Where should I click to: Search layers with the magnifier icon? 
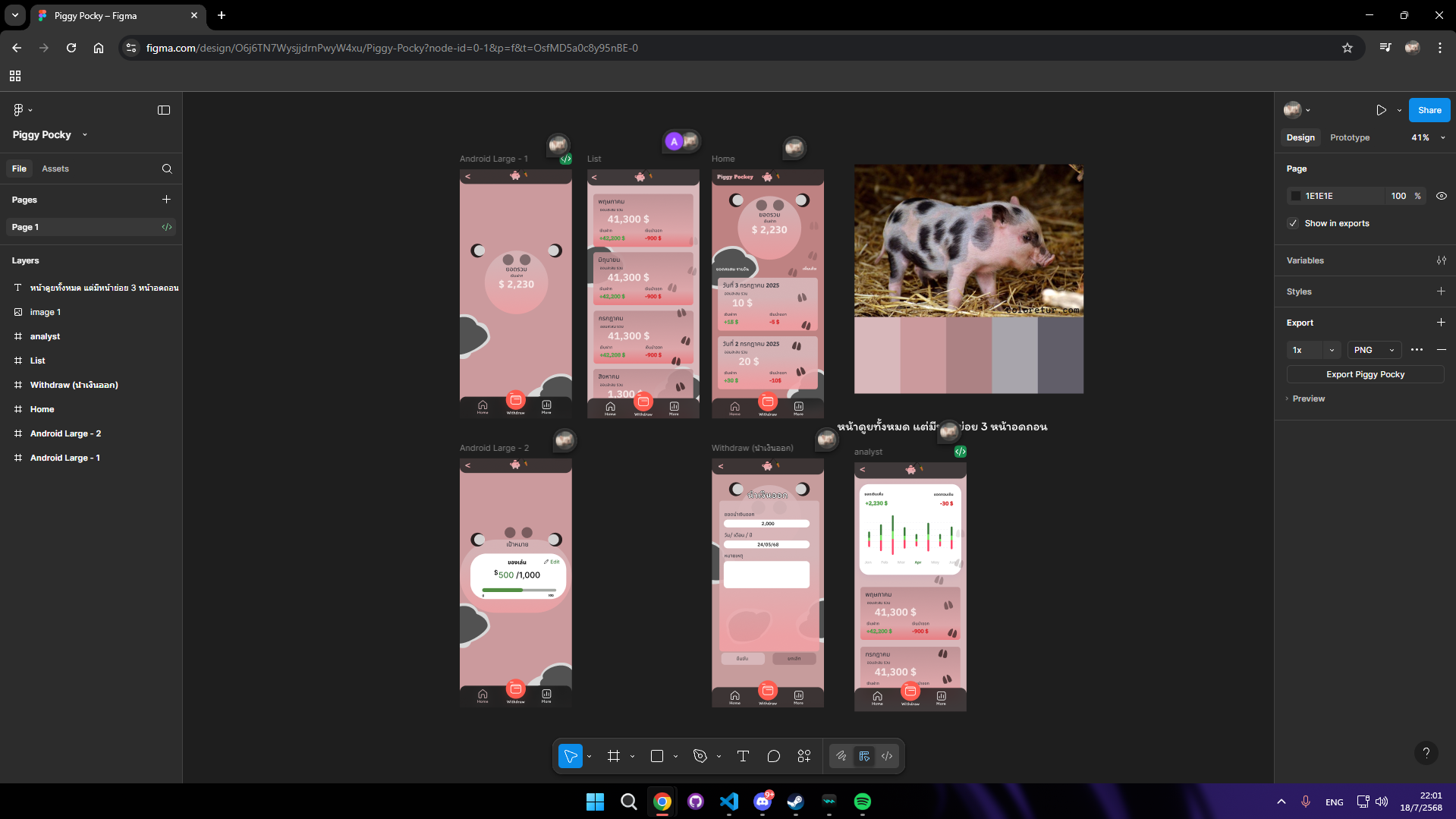pos(167,169)
